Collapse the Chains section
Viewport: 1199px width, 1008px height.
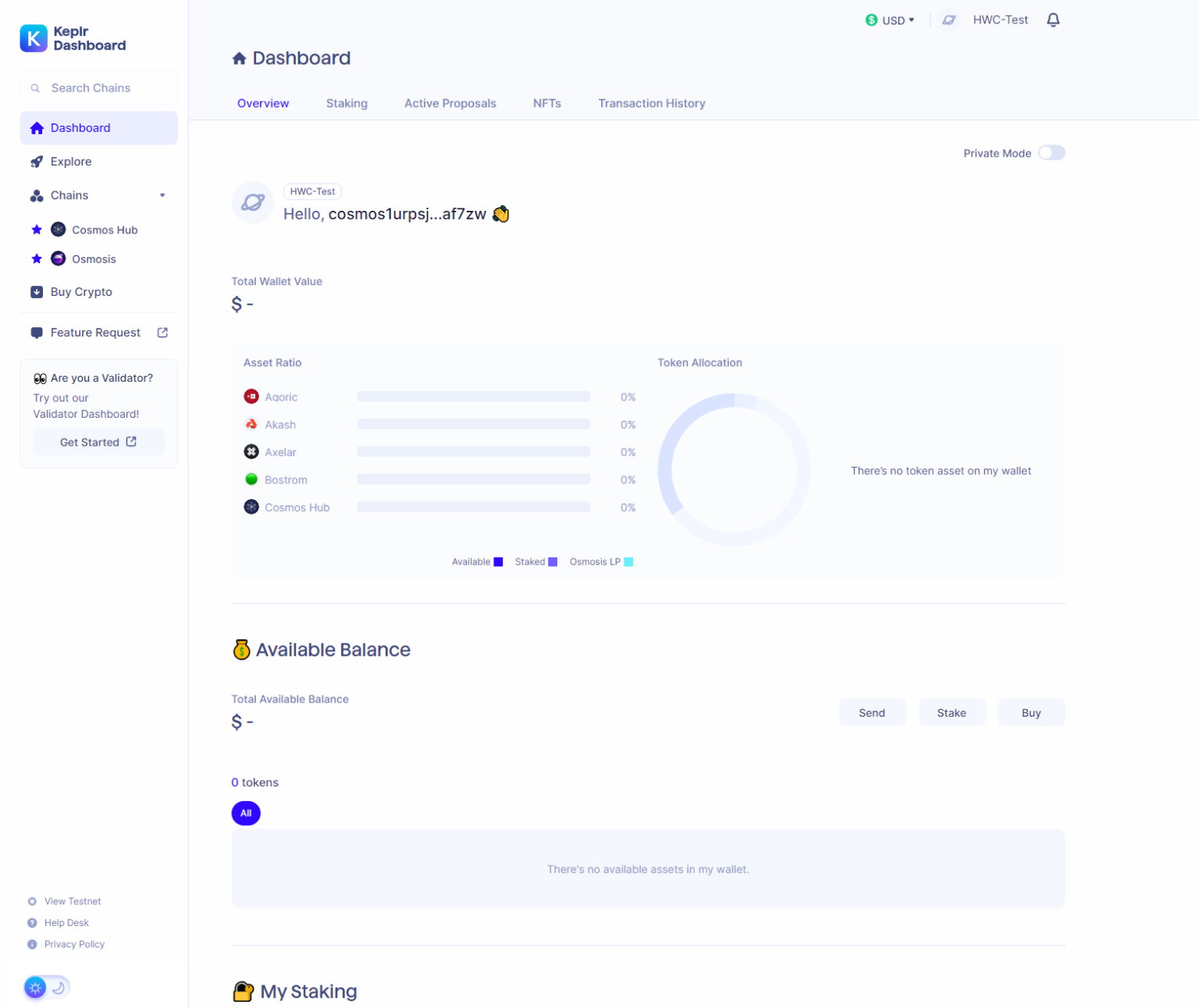click(162, 194)
